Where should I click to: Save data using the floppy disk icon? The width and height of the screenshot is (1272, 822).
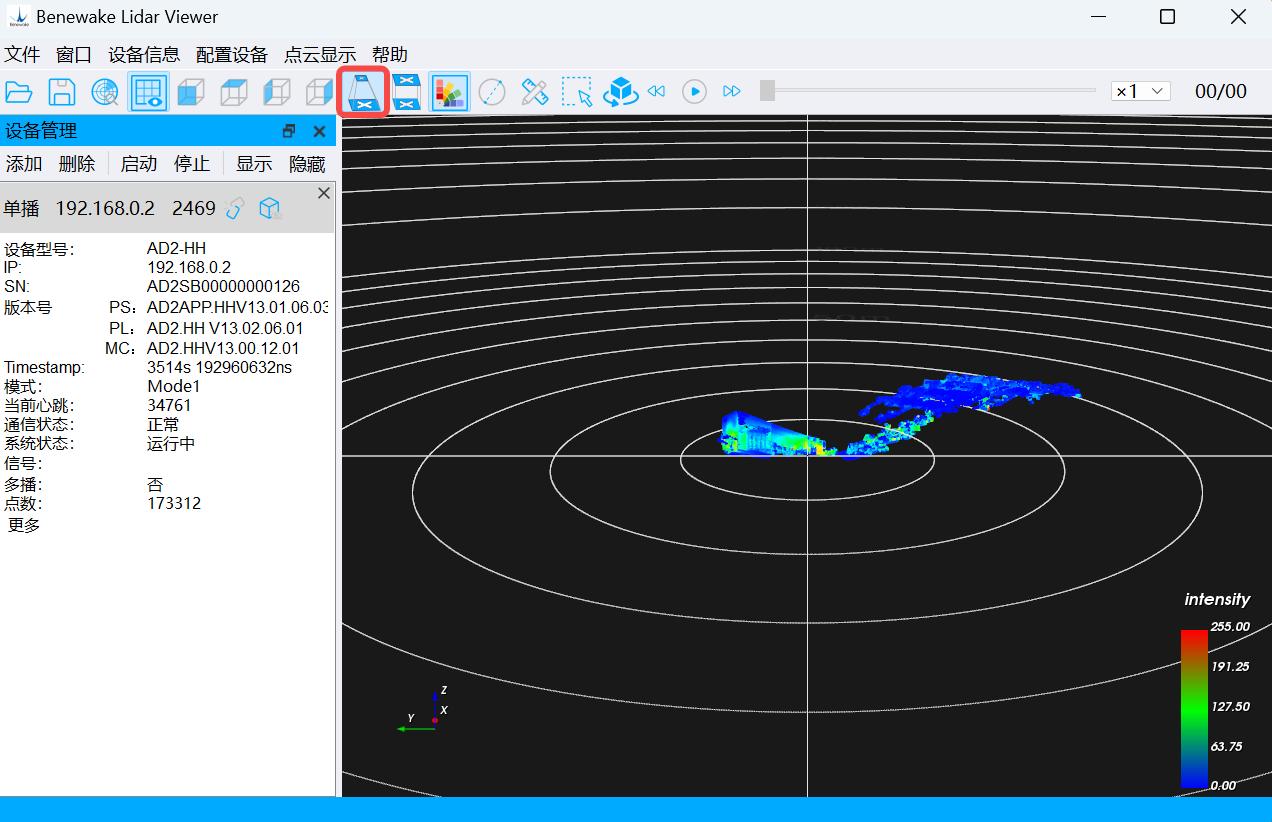click(x=62, y=92)
